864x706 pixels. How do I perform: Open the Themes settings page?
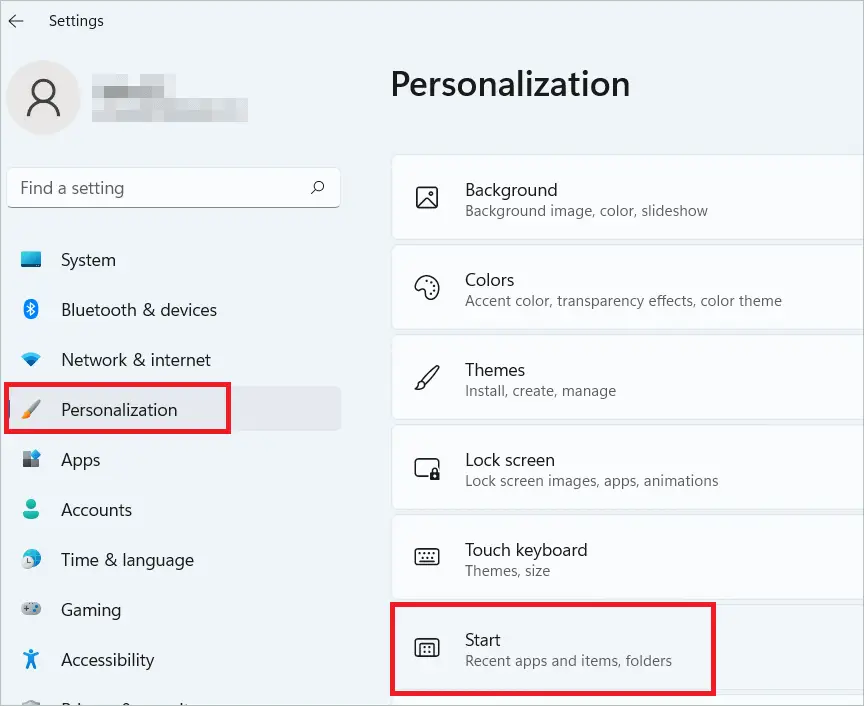point(600,378)
